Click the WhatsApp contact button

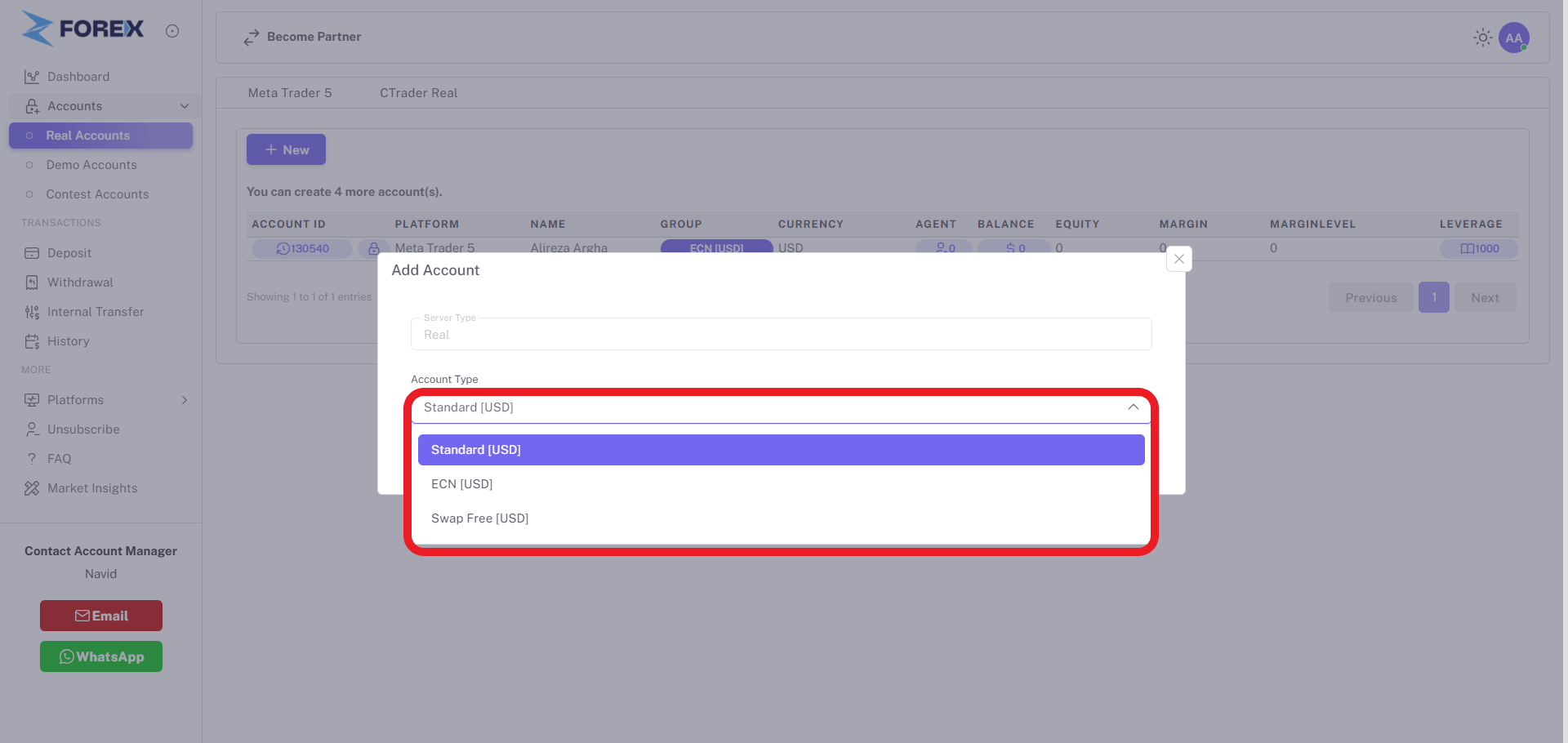pos(101,656)
